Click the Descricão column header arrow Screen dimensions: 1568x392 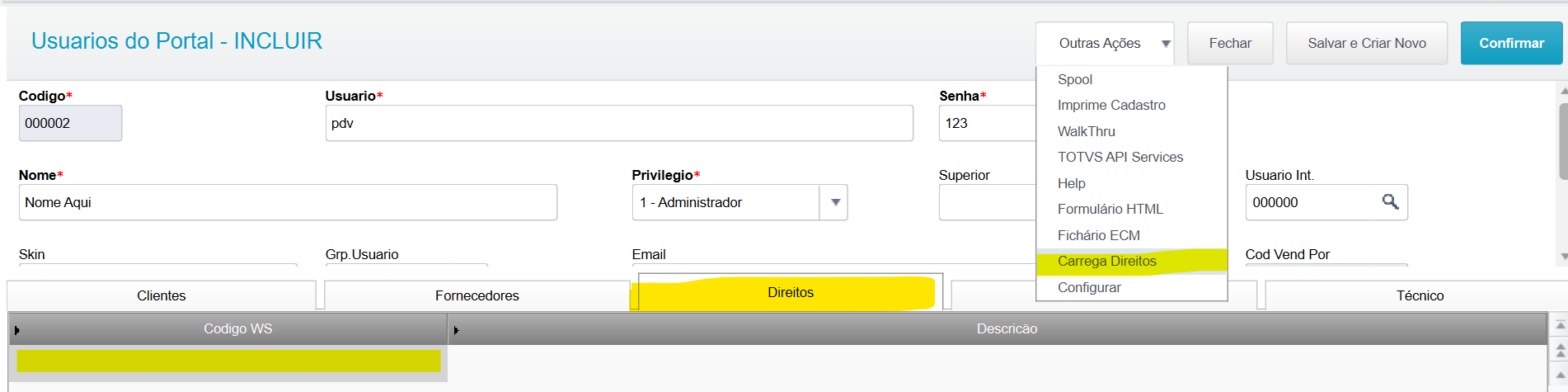tap(456, 330)
